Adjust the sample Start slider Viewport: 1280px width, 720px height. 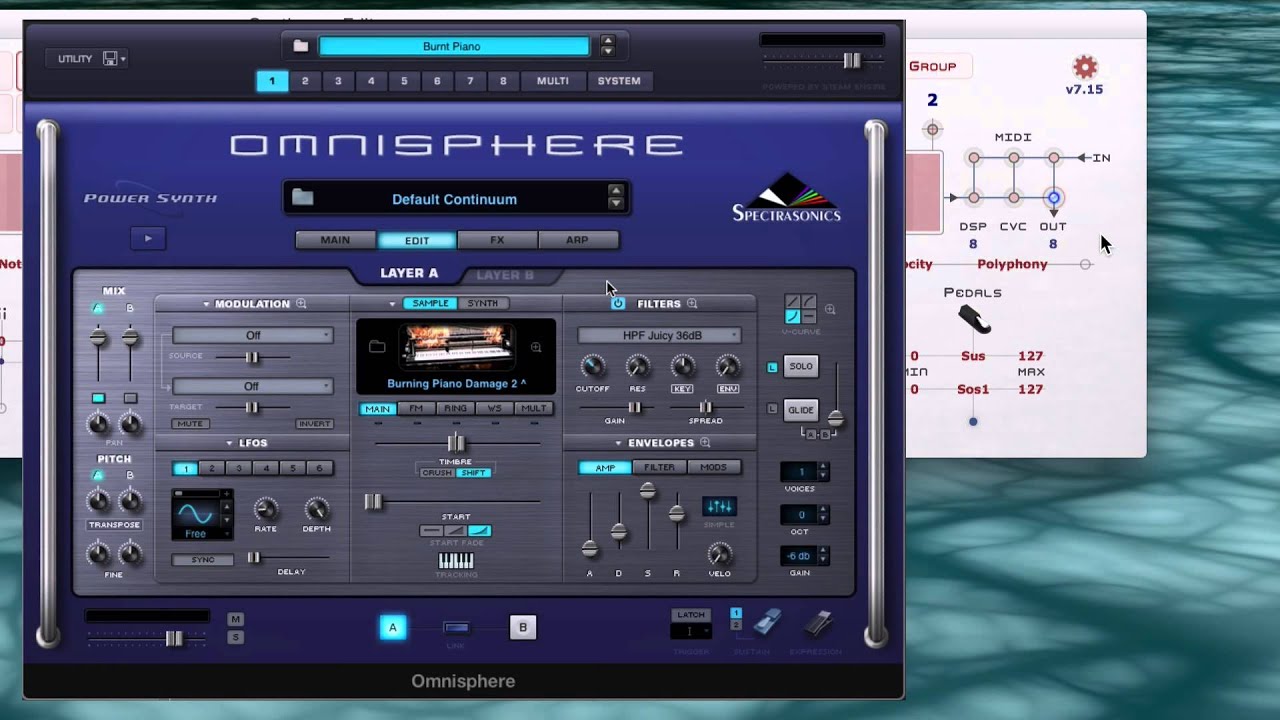[373, 502]
